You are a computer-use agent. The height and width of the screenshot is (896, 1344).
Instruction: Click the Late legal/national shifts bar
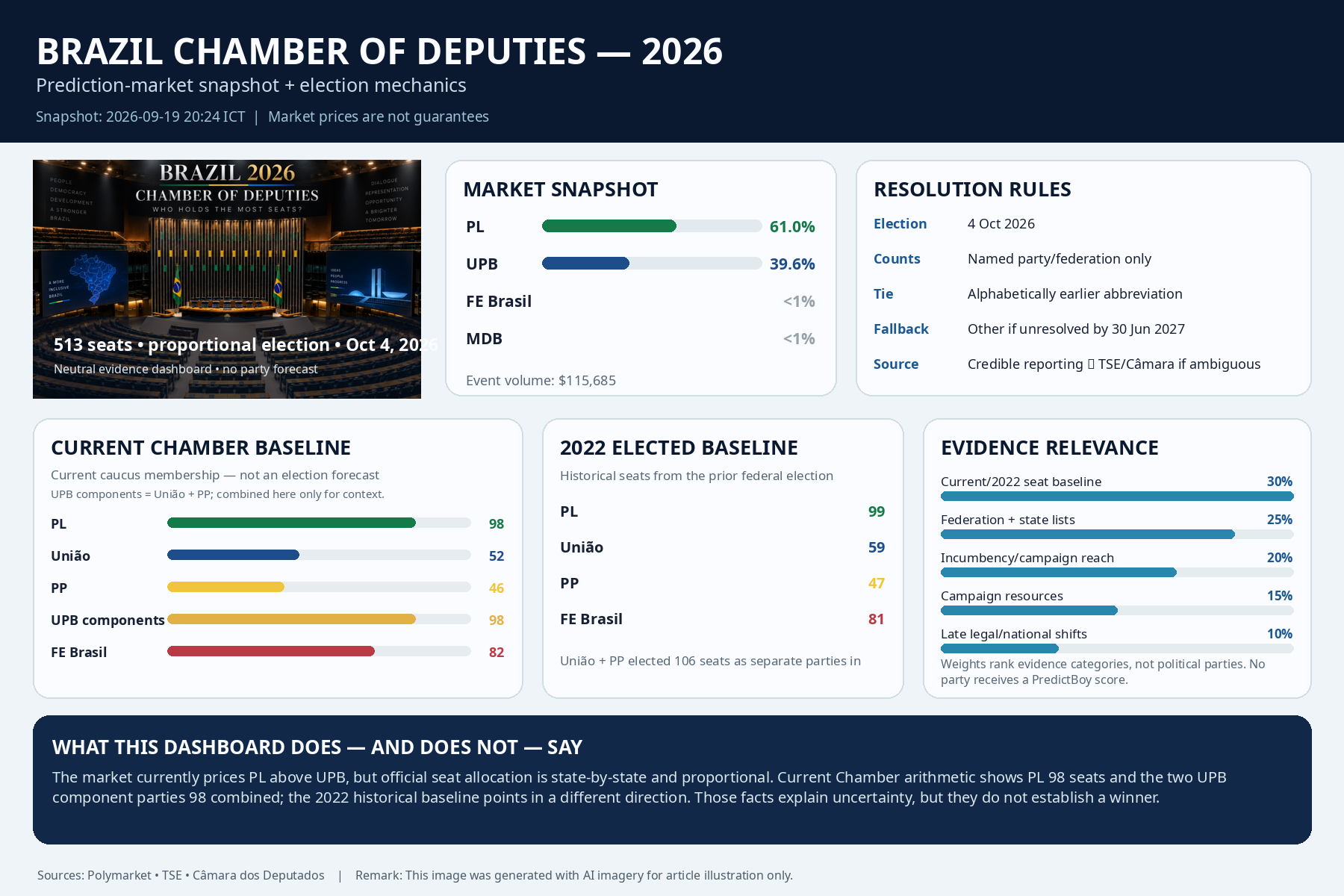tap(1117, 649)
